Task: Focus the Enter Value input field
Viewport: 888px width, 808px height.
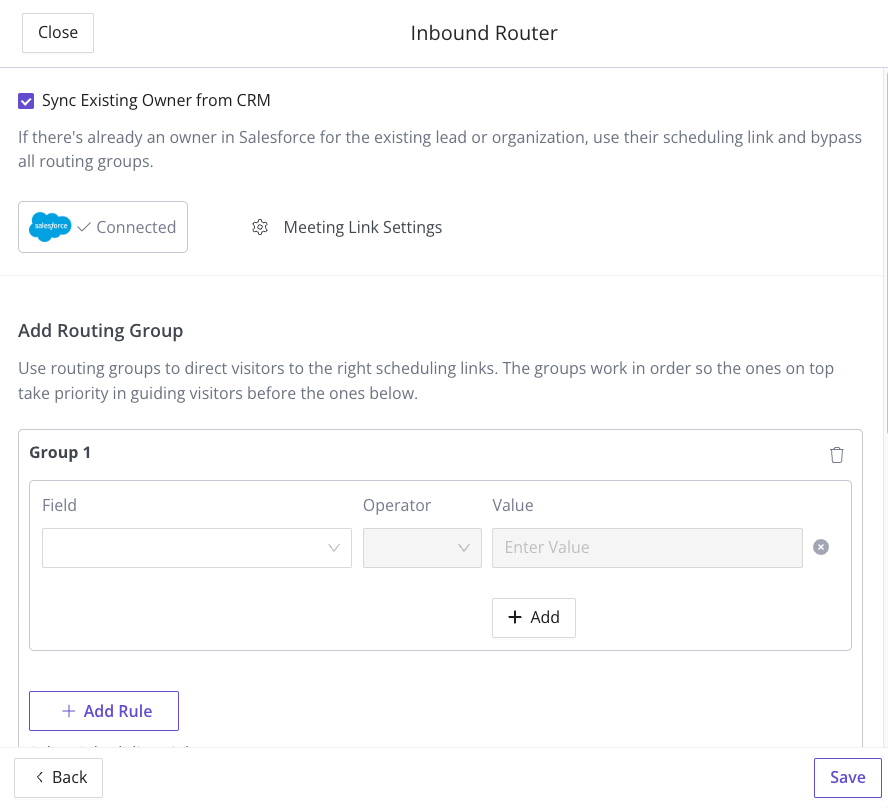Action: click(647, 548)
